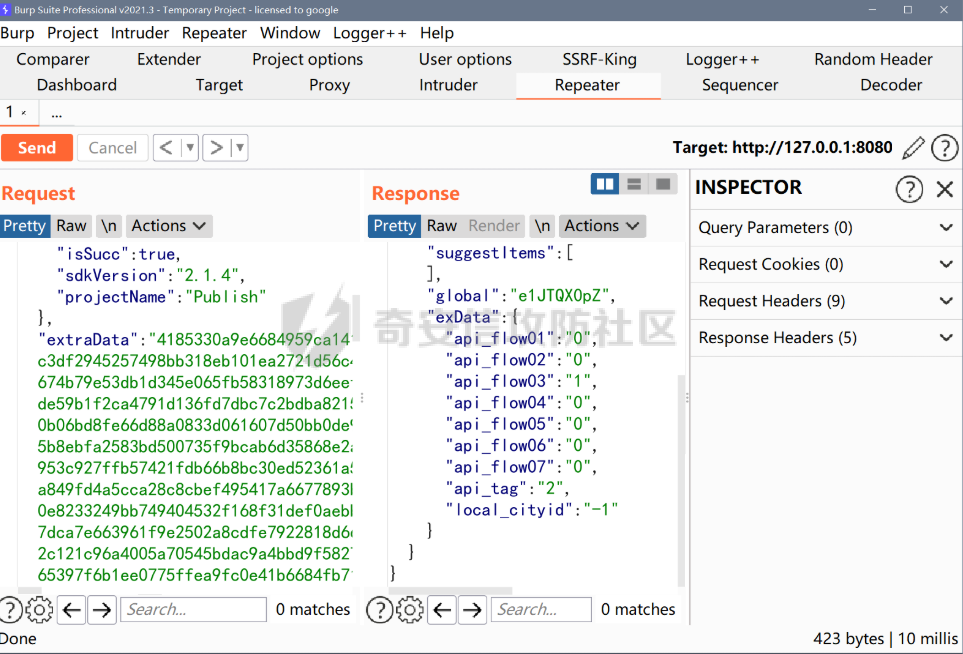Viewport: 963px width, 654px height.
Task: Select combined tabs layout icon
Action: [663, 184]
